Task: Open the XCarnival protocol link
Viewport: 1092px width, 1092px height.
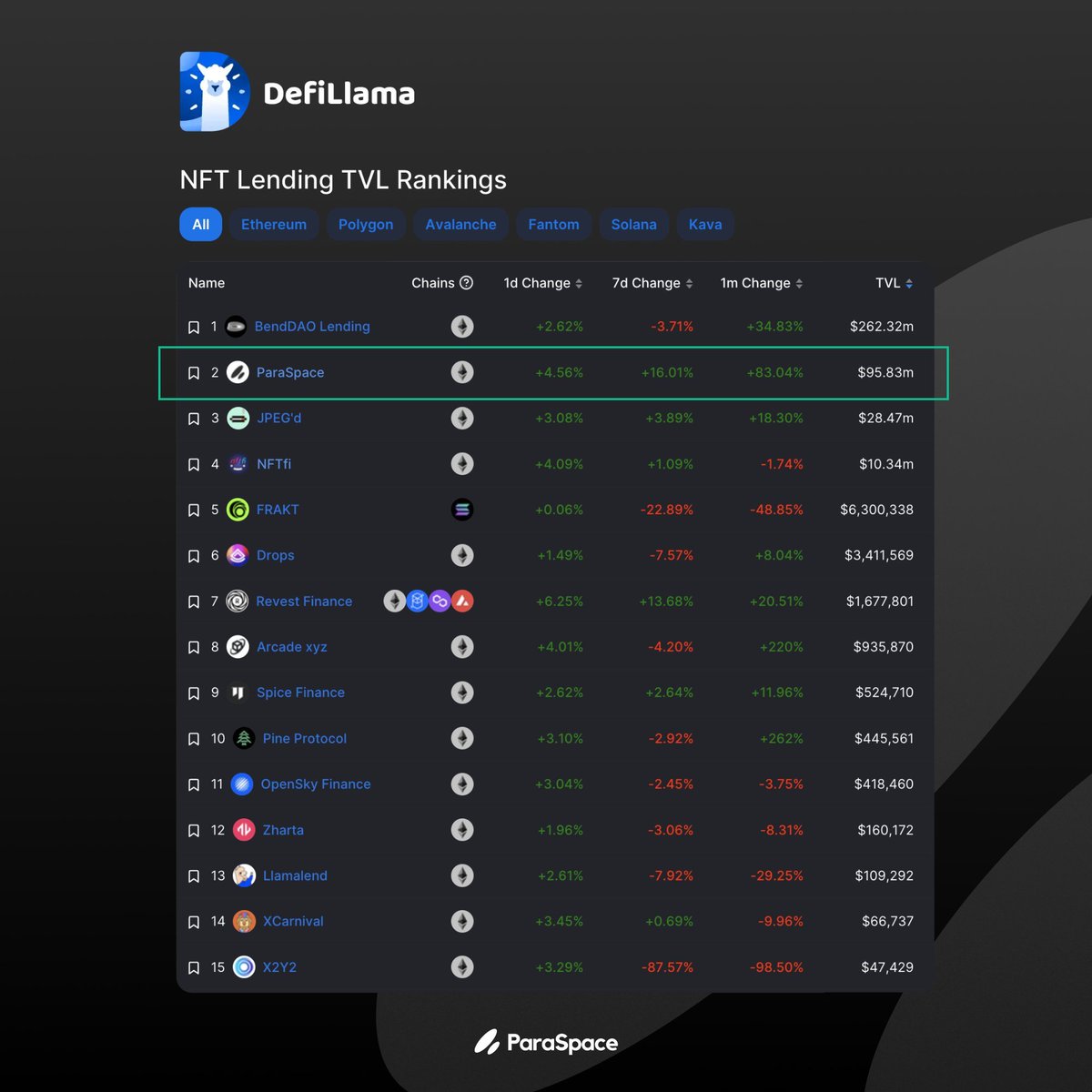Action: click(293, 921)
